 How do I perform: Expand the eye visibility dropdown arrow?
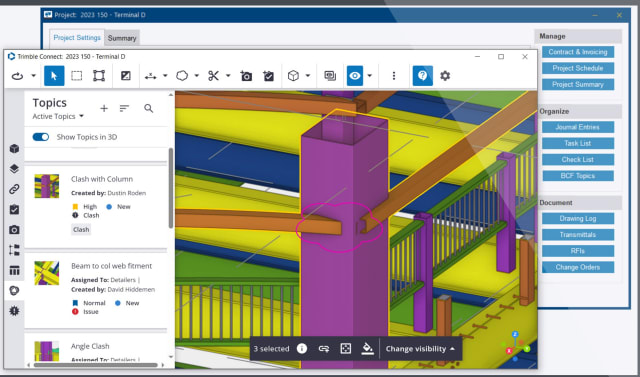tap(369, 76)
